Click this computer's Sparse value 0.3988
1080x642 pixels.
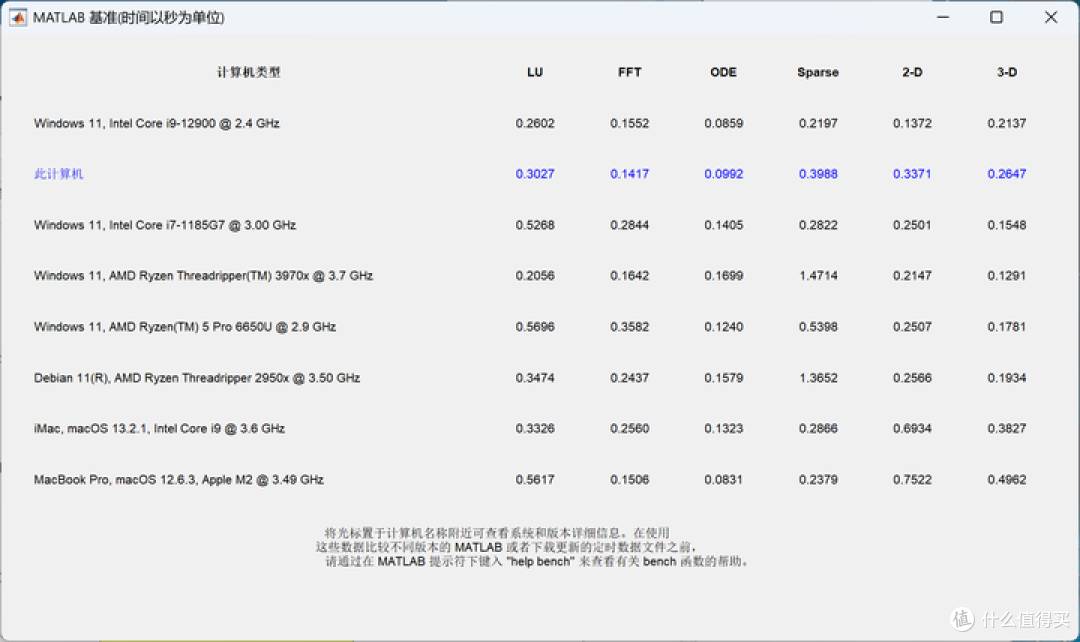(x=818, y=174)
